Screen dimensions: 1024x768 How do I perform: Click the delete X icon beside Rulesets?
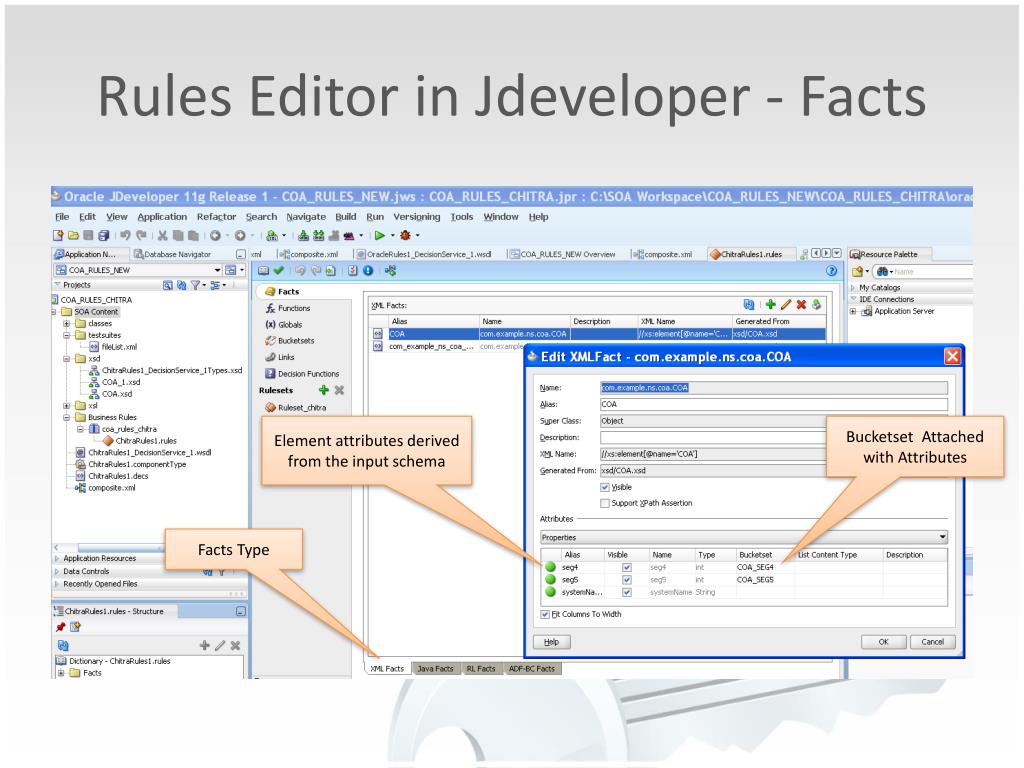340,390
